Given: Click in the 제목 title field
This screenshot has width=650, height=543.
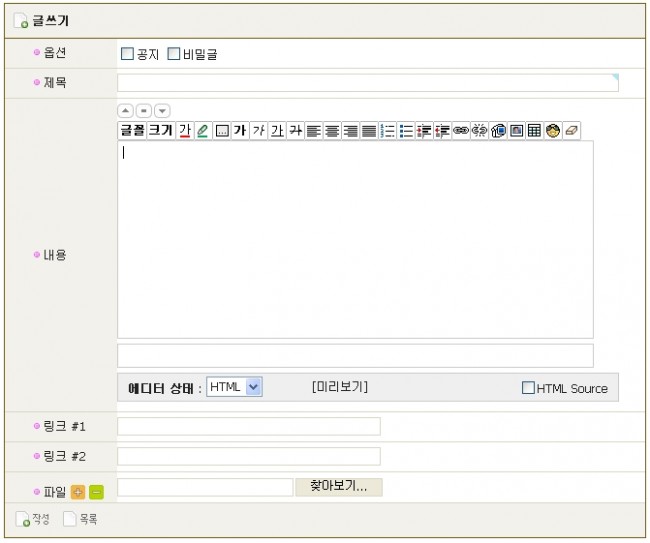Looking at the screenshot, I should tap(368, 83).
